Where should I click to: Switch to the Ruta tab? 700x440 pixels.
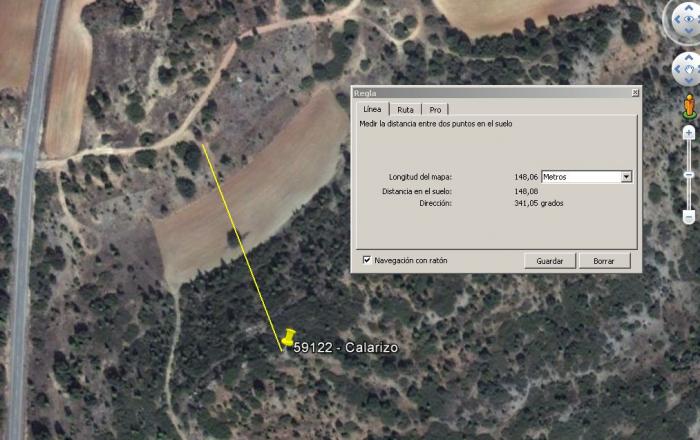405,110
